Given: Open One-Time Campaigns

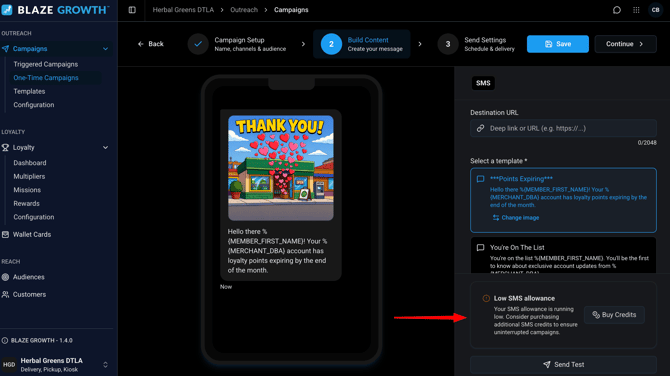Looking at the screenshot, I should [46, 78].
